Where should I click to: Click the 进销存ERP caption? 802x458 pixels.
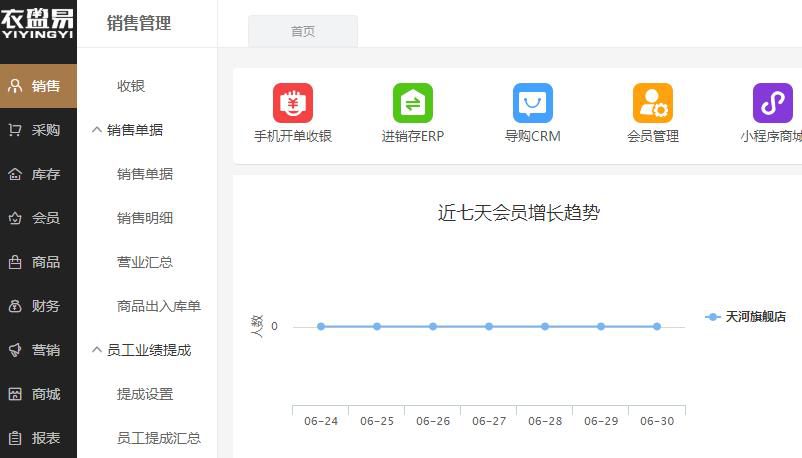click(x=413, y=136)
